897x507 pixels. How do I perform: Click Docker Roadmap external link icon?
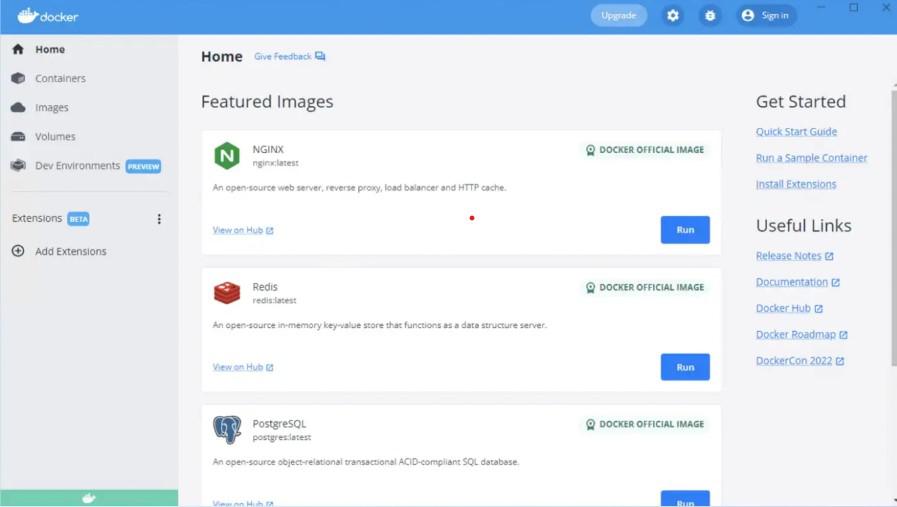(843, 335)
